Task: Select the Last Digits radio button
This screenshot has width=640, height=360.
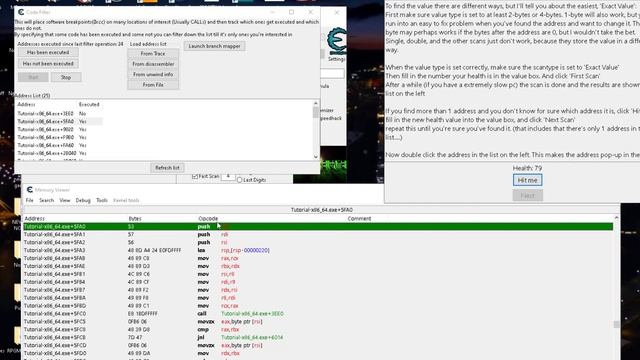Action: [240, 180]
